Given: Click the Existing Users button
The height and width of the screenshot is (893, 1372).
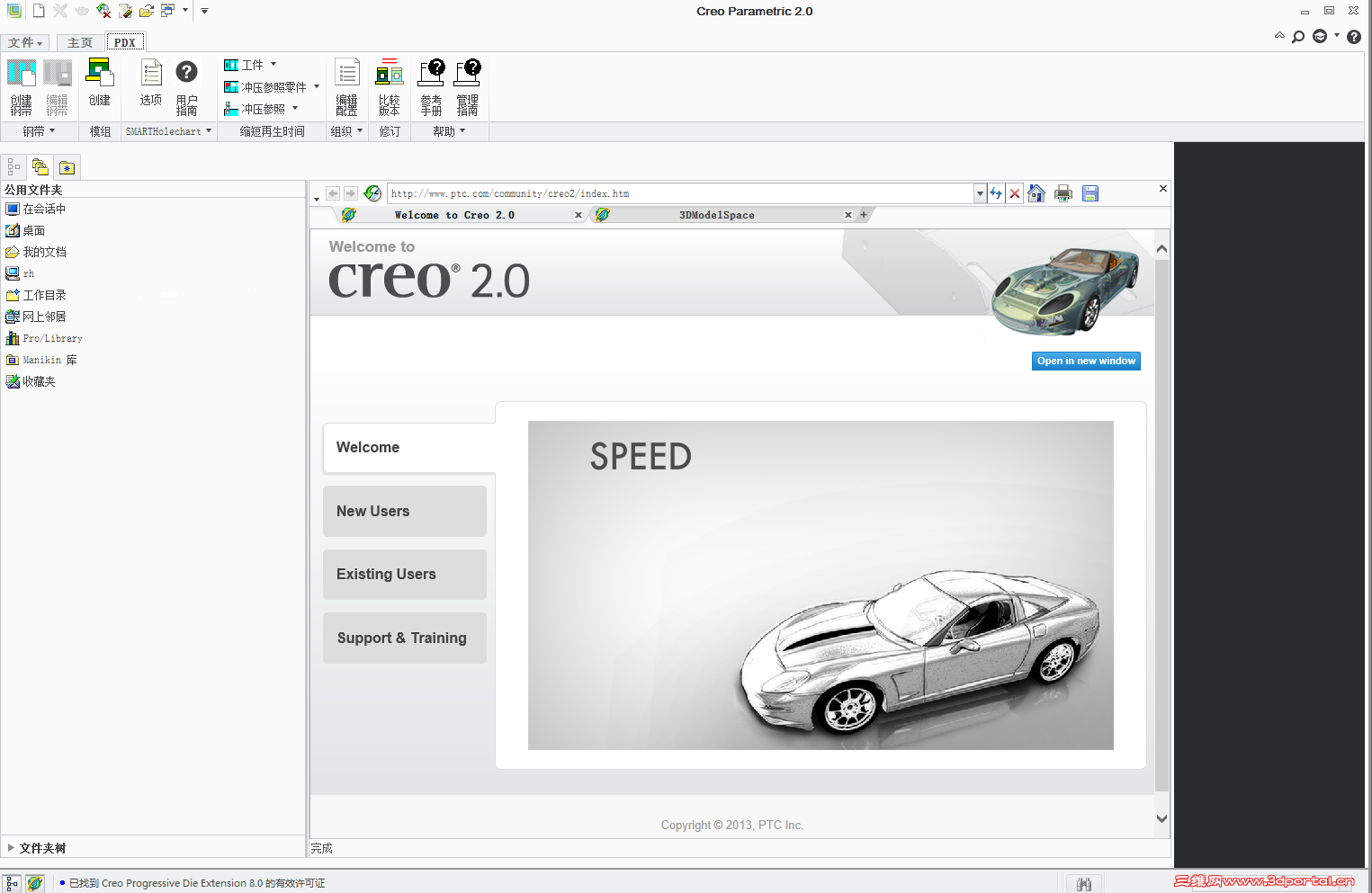Looking at the screenshot, I should pos(405,574).
